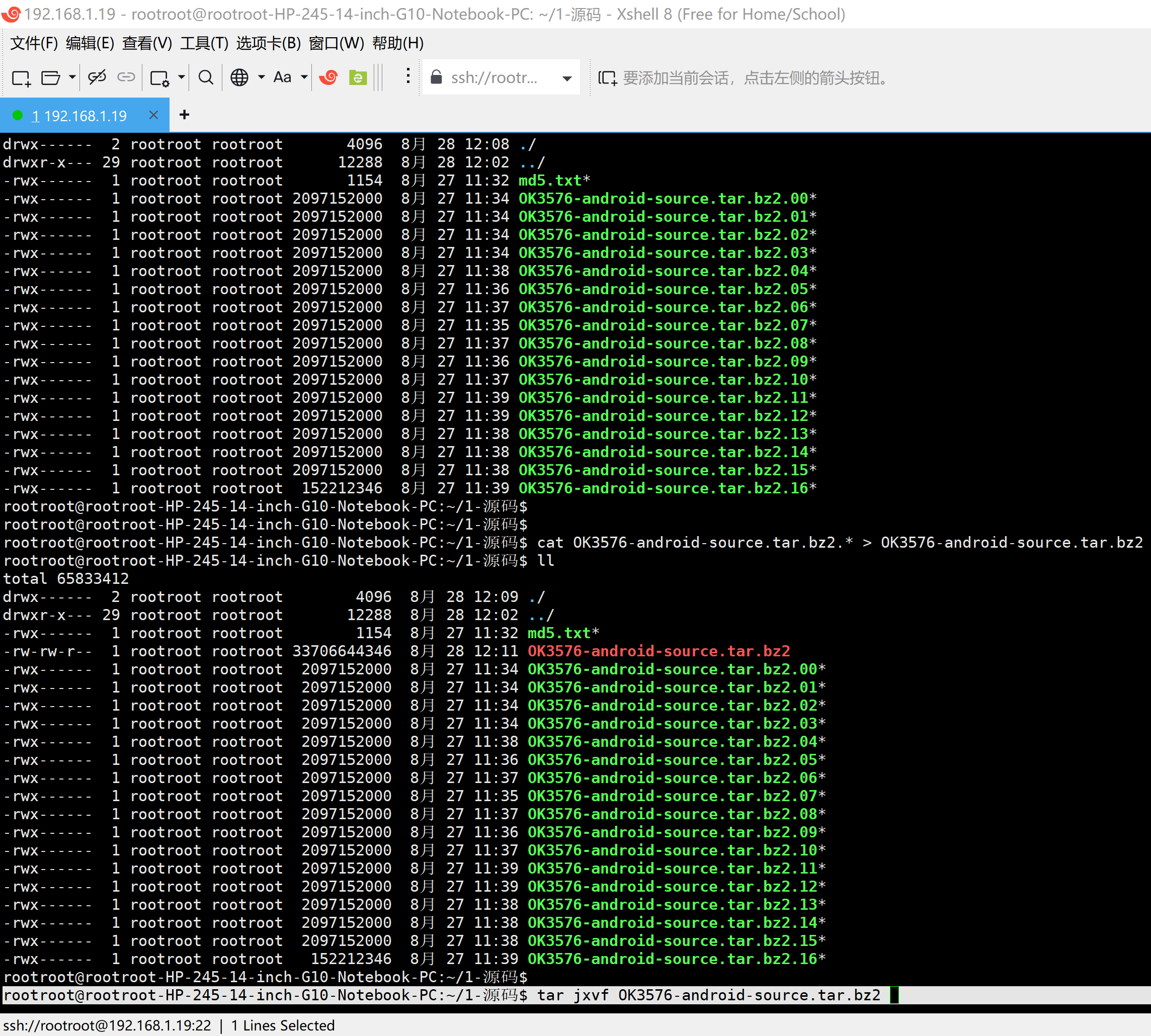Image resolution: width=1151 pixels, height=1036 pixels.
Task: Expand the open session dropdown arrow
Action: (72, 77)
